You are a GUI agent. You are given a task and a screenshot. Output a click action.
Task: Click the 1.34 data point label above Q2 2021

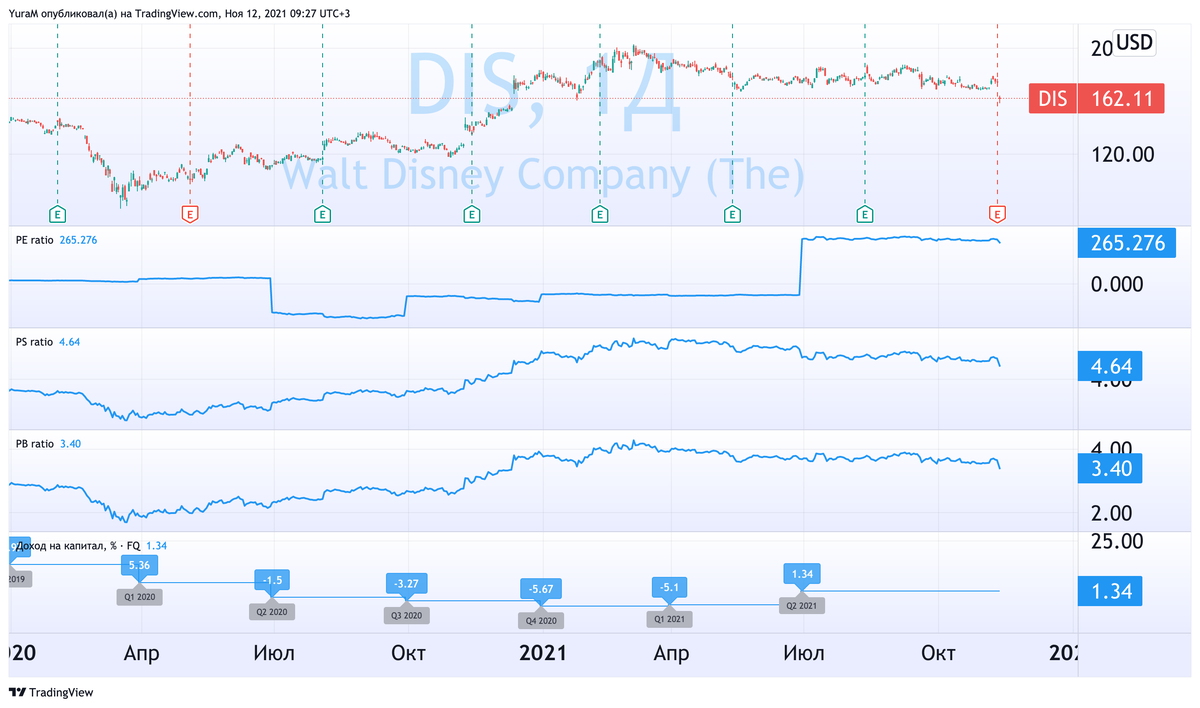[x=802, y=574]
